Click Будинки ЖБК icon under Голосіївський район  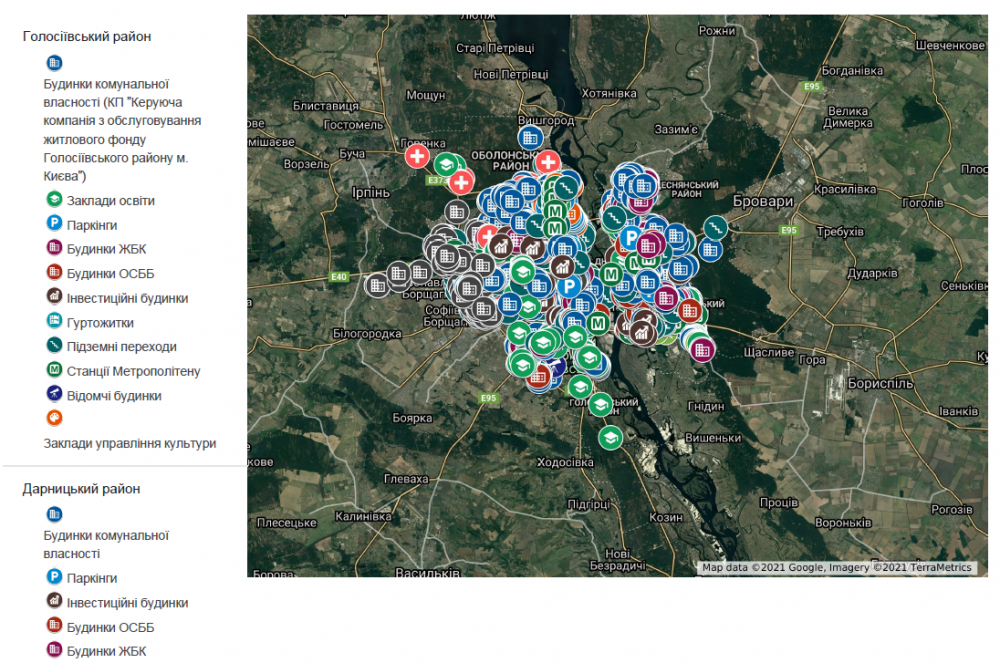tap(54, 249)
